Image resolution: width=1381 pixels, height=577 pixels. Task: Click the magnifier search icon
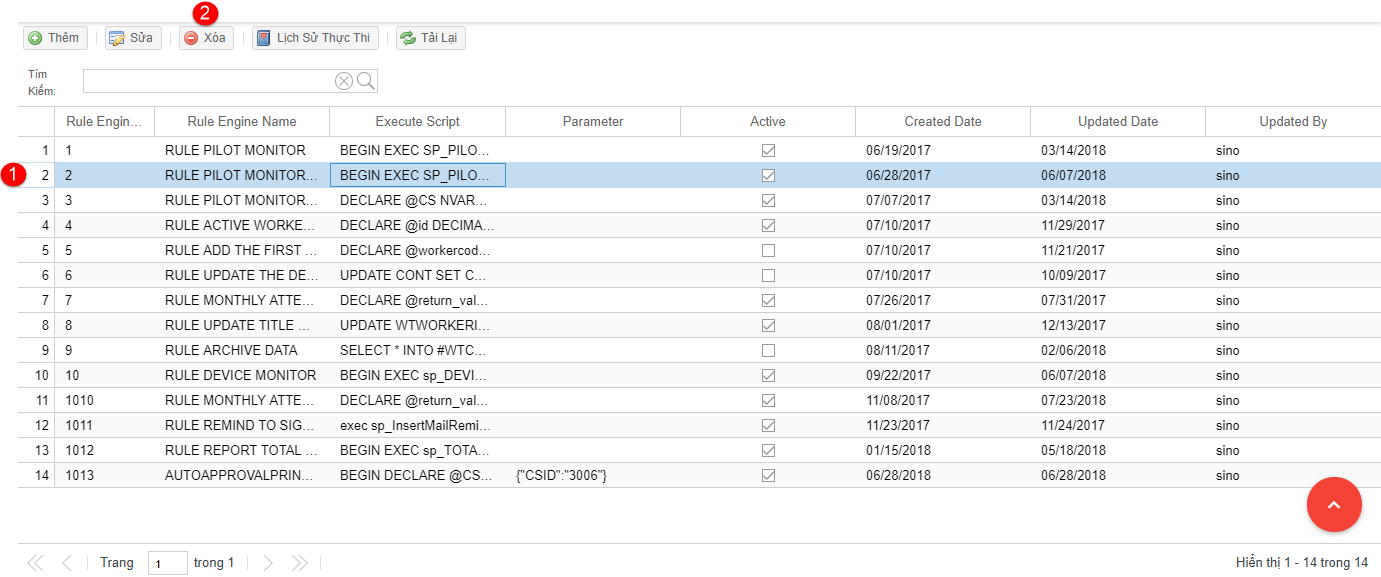(x=366, y=81)
